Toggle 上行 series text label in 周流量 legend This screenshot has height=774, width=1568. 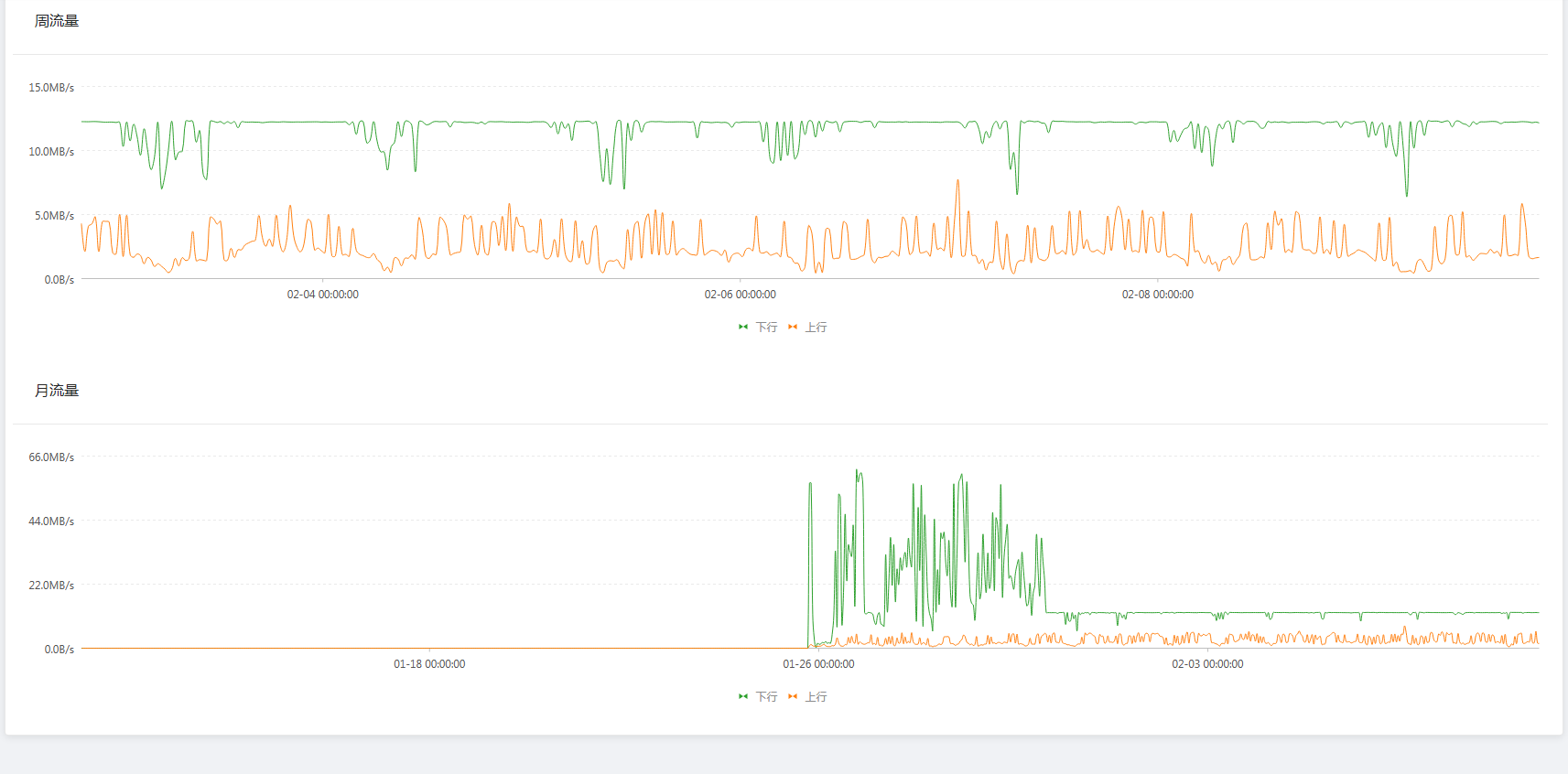[x=816, y=328]
